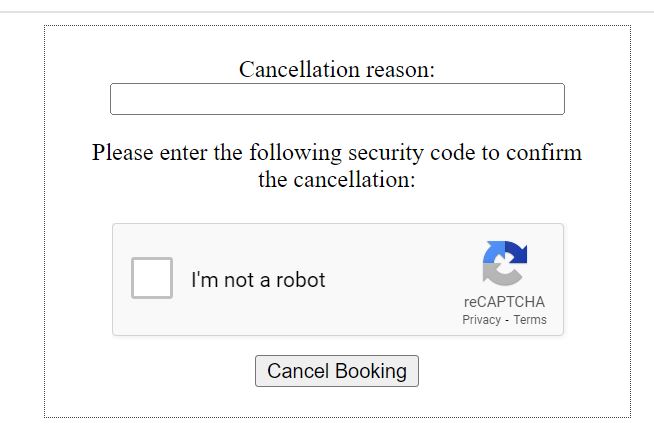Click the dash separator between Privacy and Terms
654x433 pixels.
pos(507,320)
